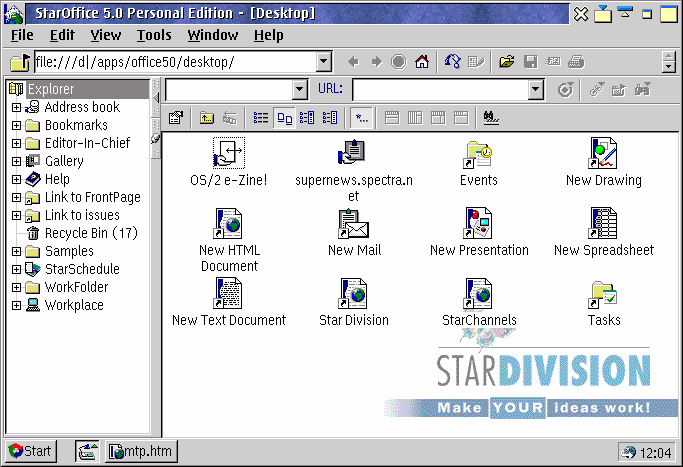
Task: Select the Recycle Bin (17) entry
Action: pyautogui.click(x=91, y=233)
